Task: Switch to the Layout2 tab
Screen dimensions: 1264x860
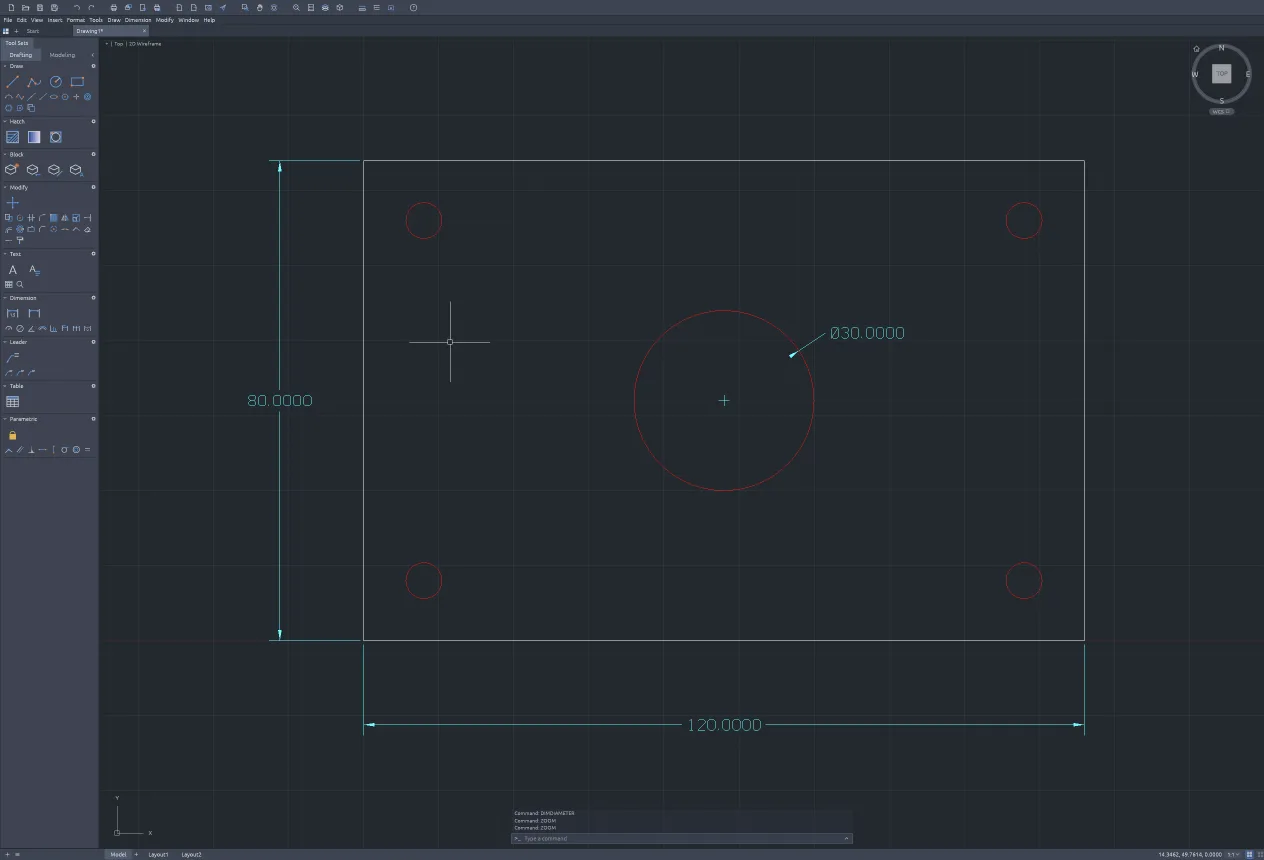Action: [x=191, y=855]
